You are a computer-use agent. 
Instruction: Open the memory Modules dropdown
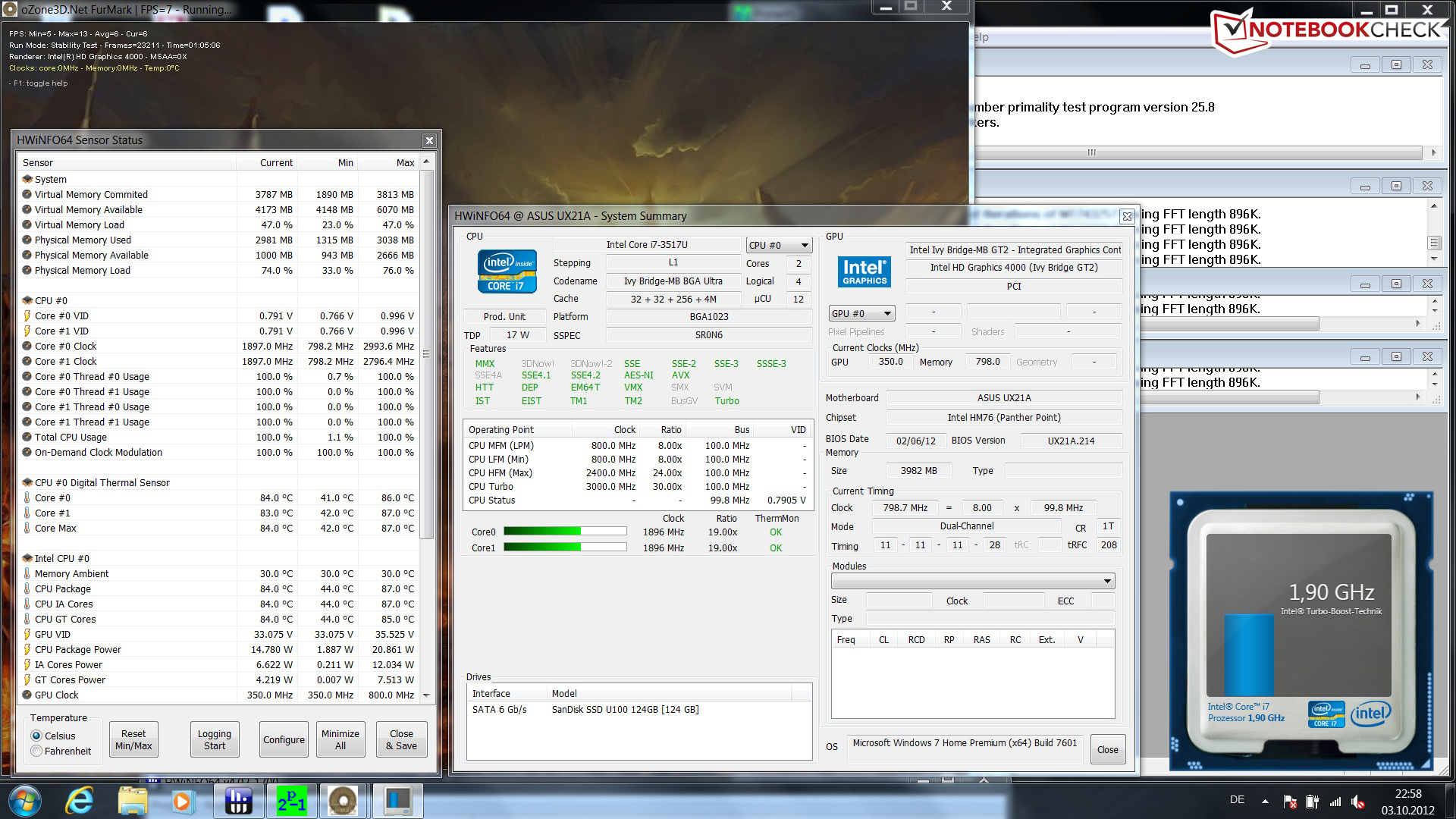pos(973,582)
